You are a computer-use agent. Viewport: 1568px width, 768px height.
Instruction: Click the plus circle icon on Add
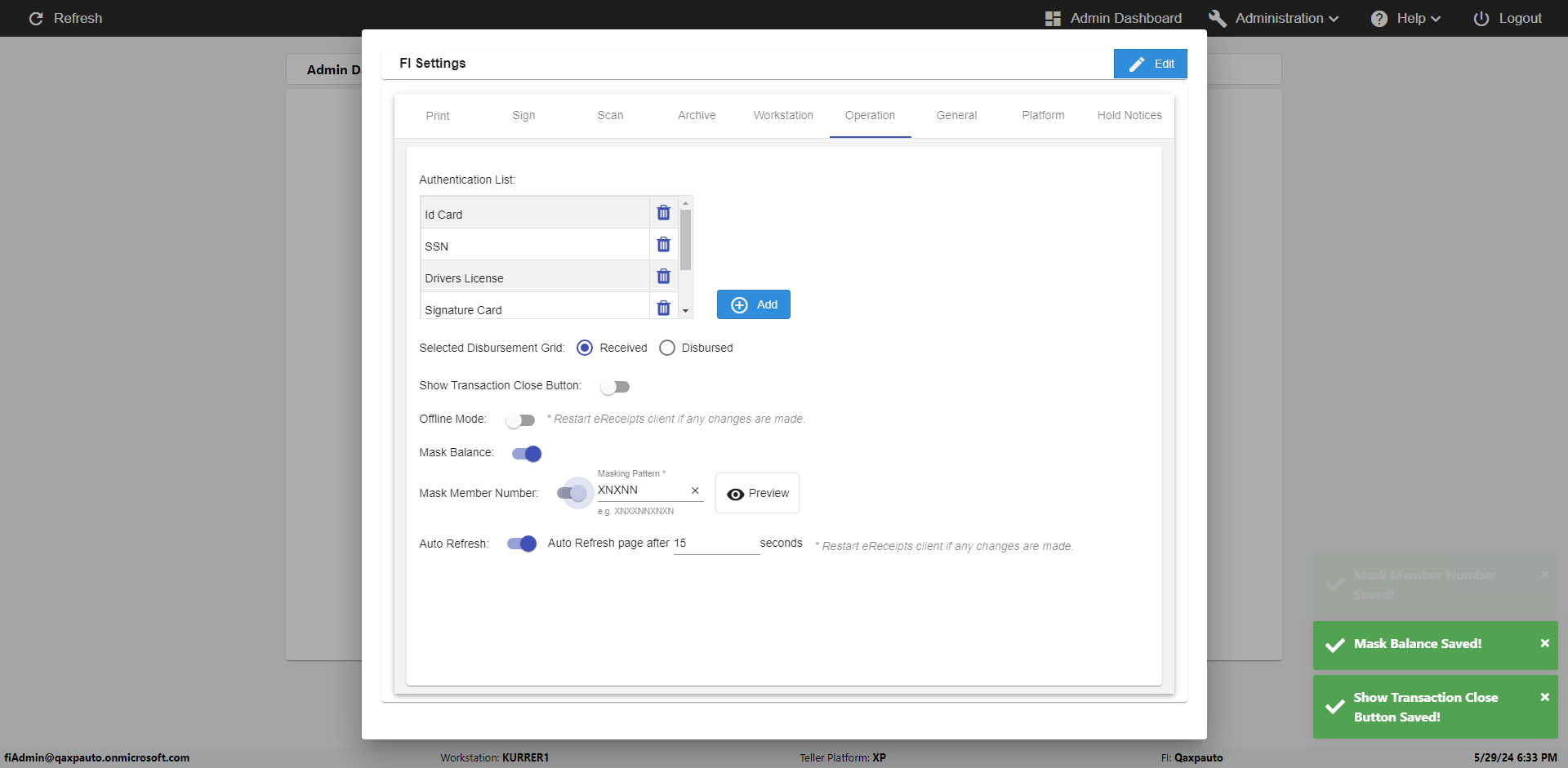[x=739, y=304]
